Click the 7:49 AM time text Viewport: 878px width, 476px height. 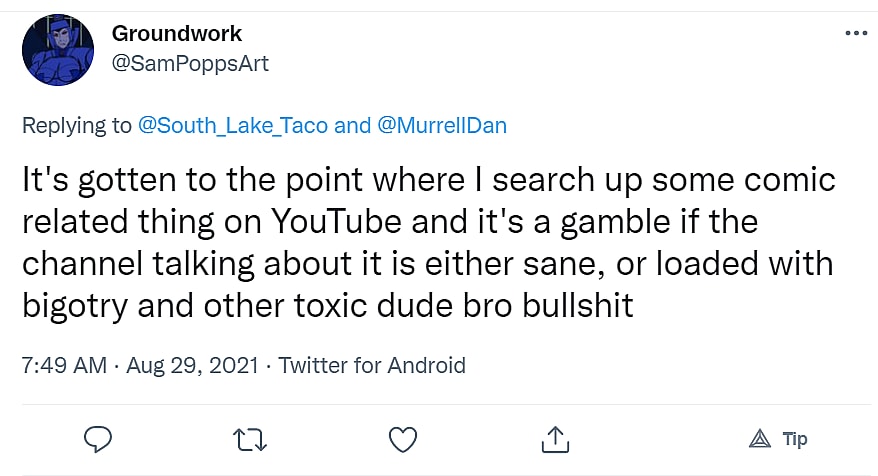coord(64,365)
